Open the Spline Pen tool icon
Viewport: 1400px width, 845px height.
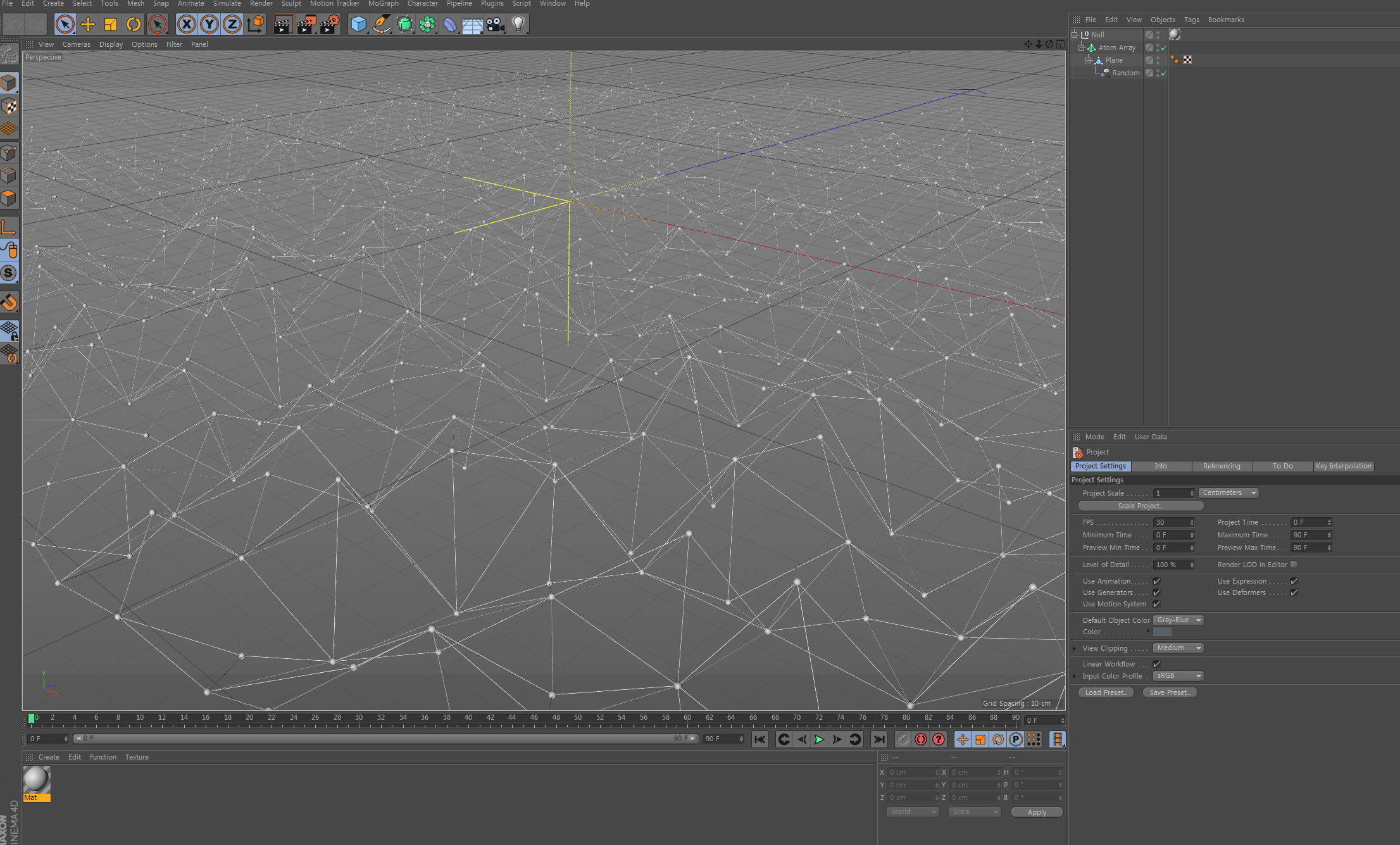click(x=381, y=25)
